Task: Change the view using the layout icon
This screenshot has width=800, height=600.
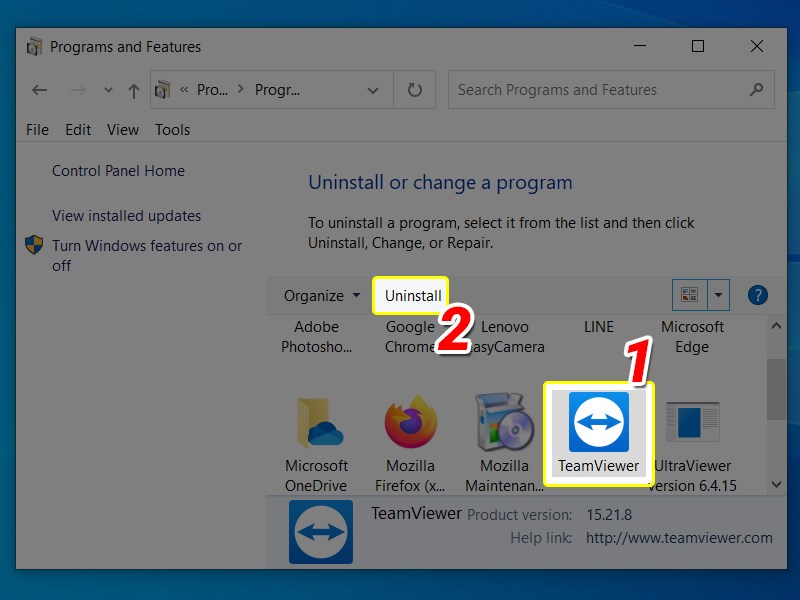Action: [x=689, y=294]
